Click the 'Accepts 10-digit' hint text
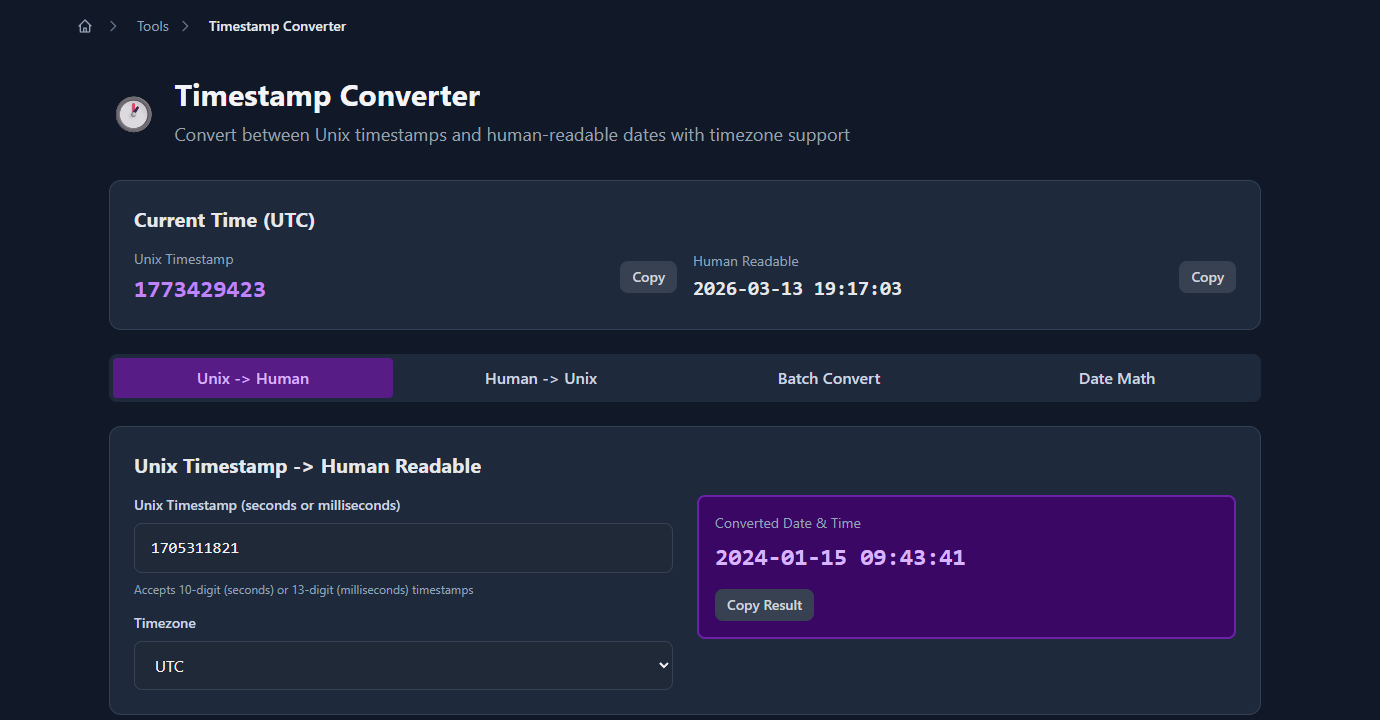The width and height of the screenshot is (1380, 720). coord(304,590)
